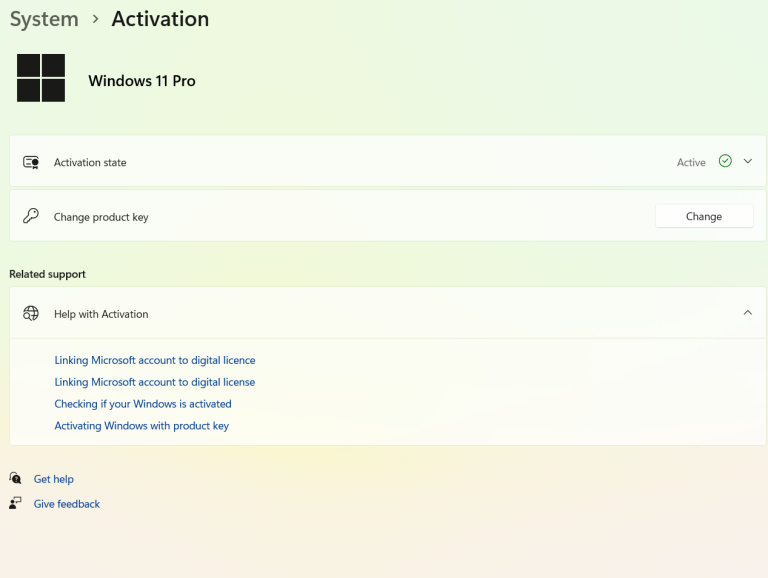The width and height of the screenshot is (768, 578).
Task: Click the breadcrumb arrow after System
Action: [95, 19]
